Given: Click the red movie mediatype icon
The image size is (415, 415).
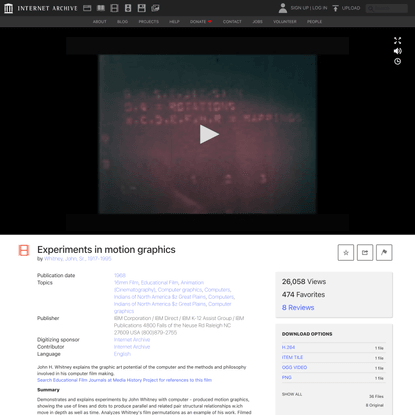Looking at the screenshot, I should (x=24, y=250).
